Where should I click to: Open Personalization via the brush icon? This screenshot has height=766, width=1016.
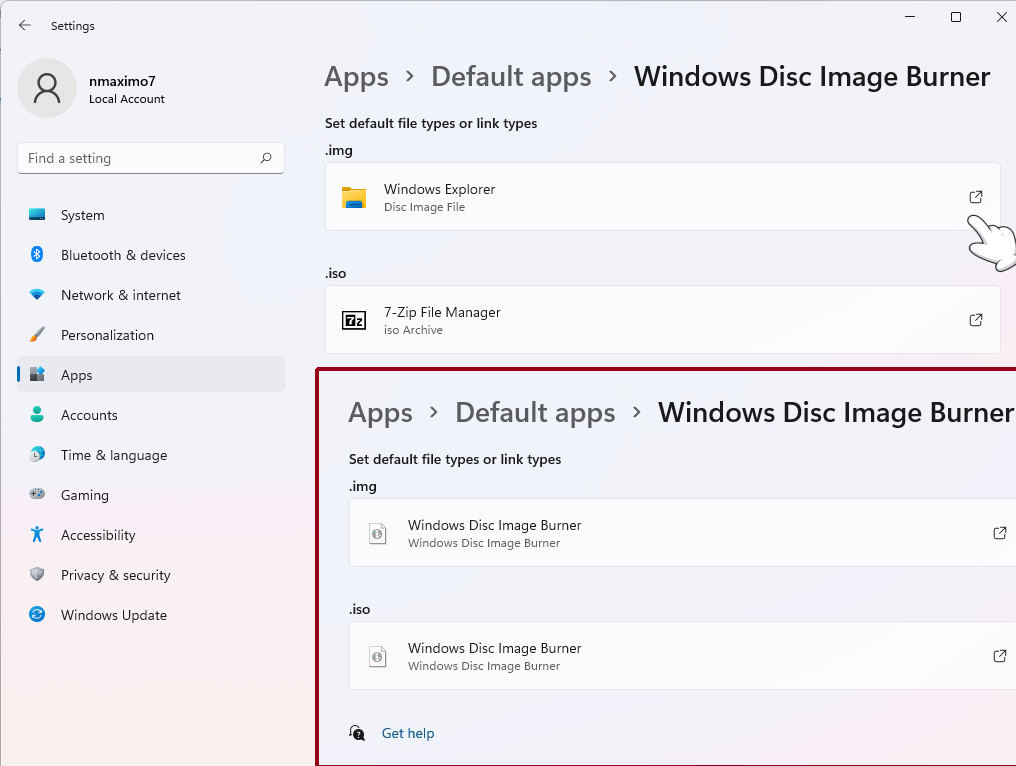(37, 335)
